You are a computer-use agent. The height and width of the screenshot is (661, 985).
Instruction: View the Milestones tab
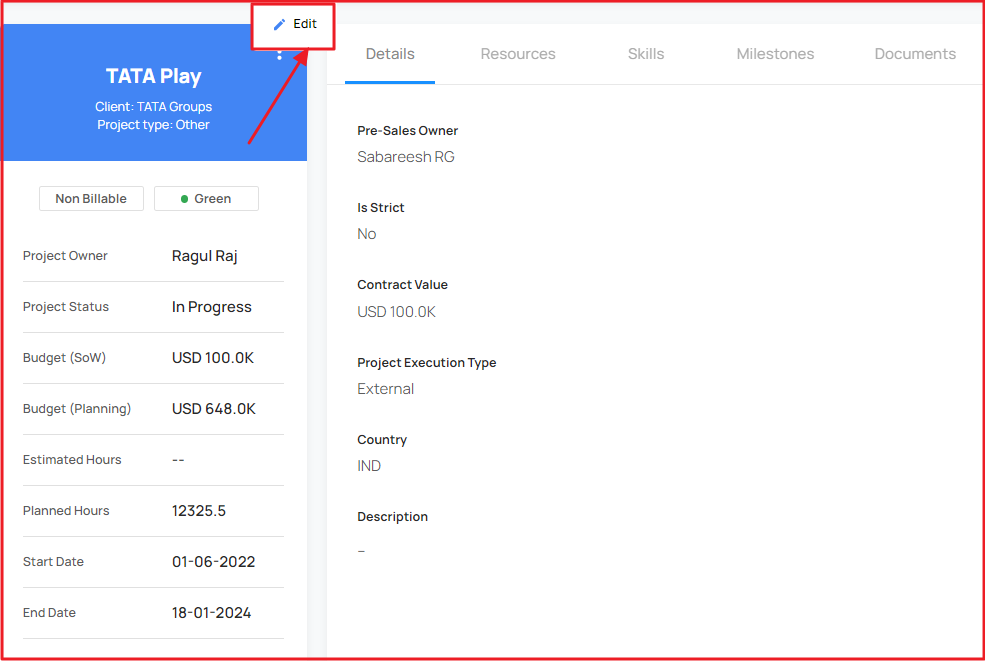[x=775, y=54]
